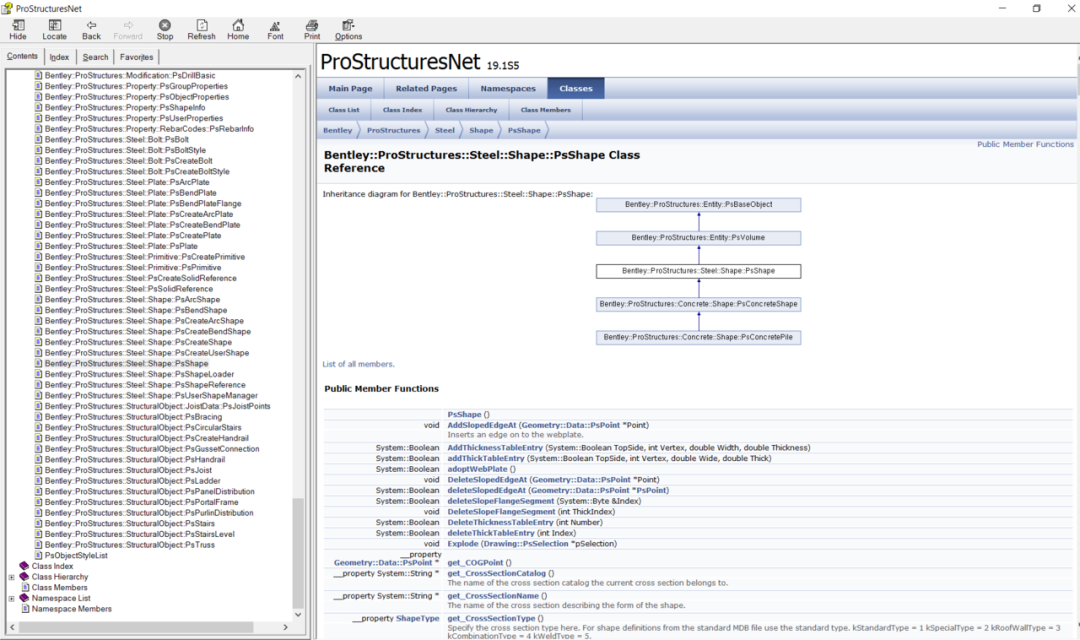1080x640 pixels.
Task: Click contents pane scroll down arrow
Action: [x=298, y=615]
